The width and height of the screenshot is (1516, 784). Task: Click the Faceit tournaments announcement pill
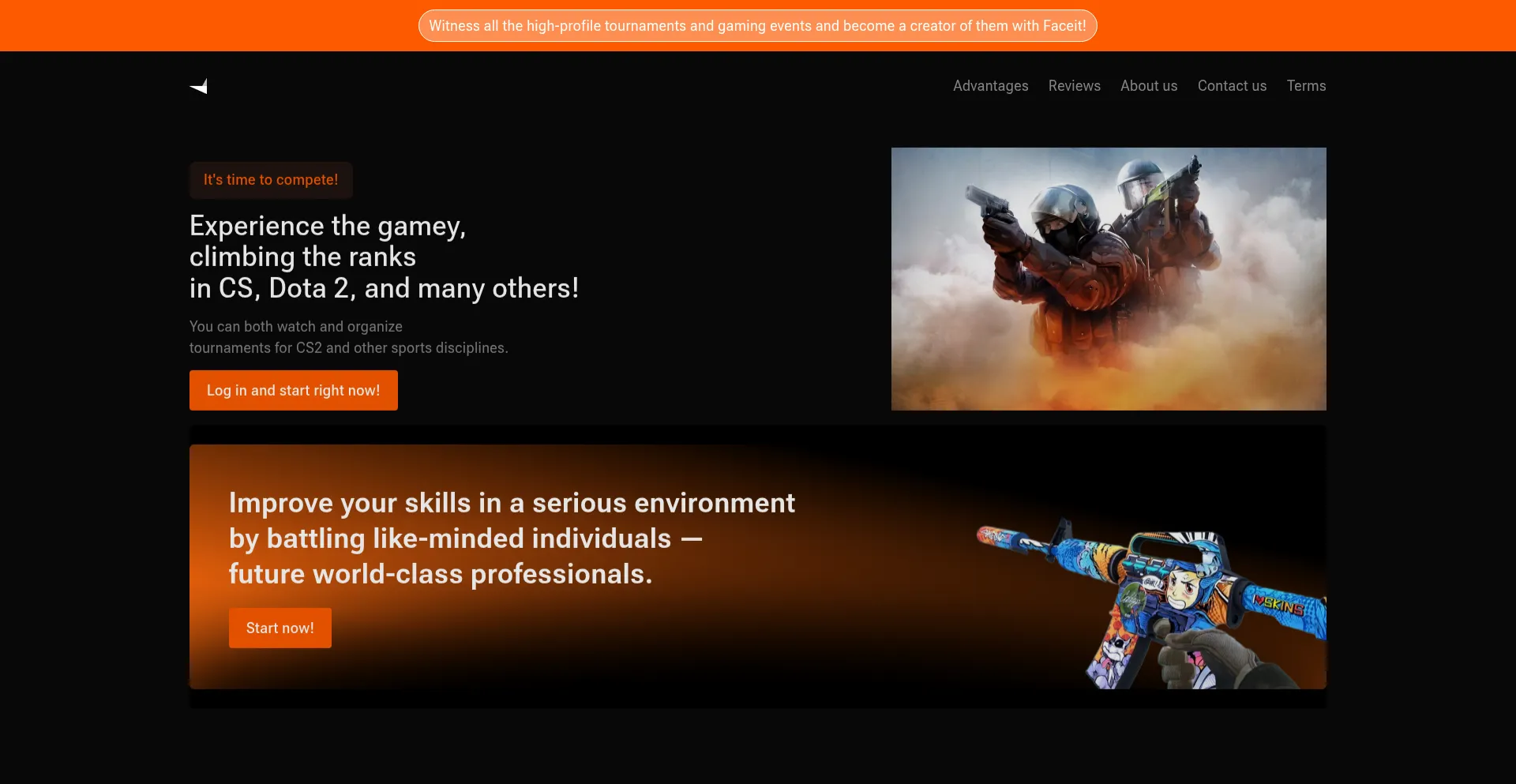coord(757,26)
